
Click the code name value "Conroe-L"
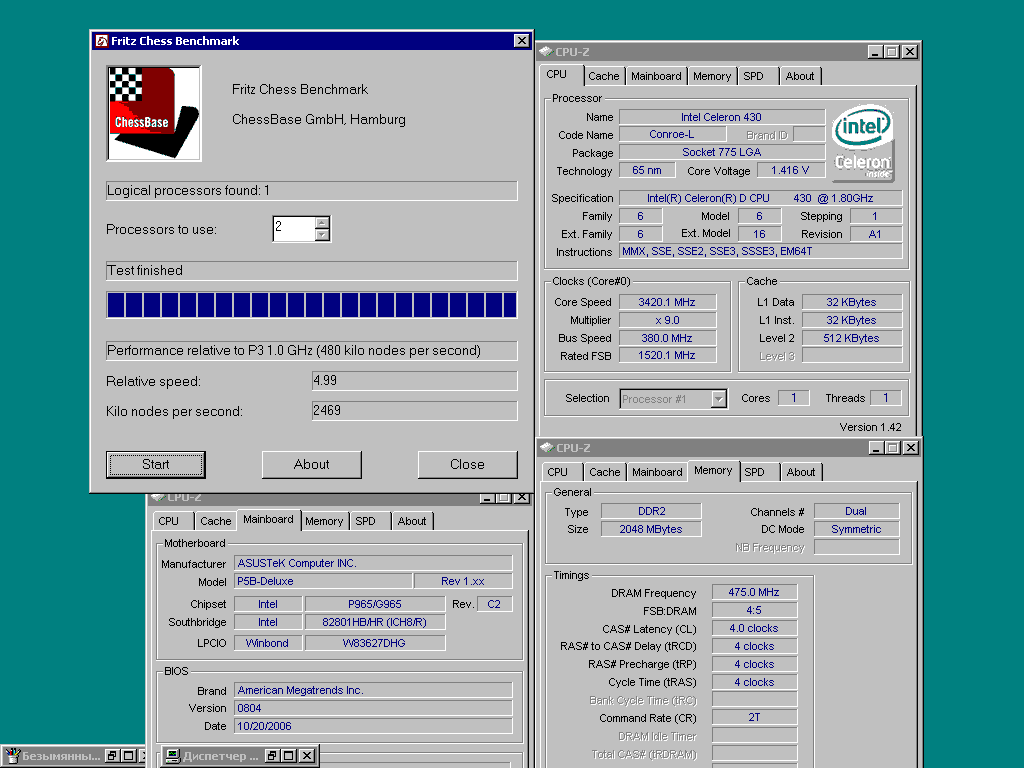[672, 135]
